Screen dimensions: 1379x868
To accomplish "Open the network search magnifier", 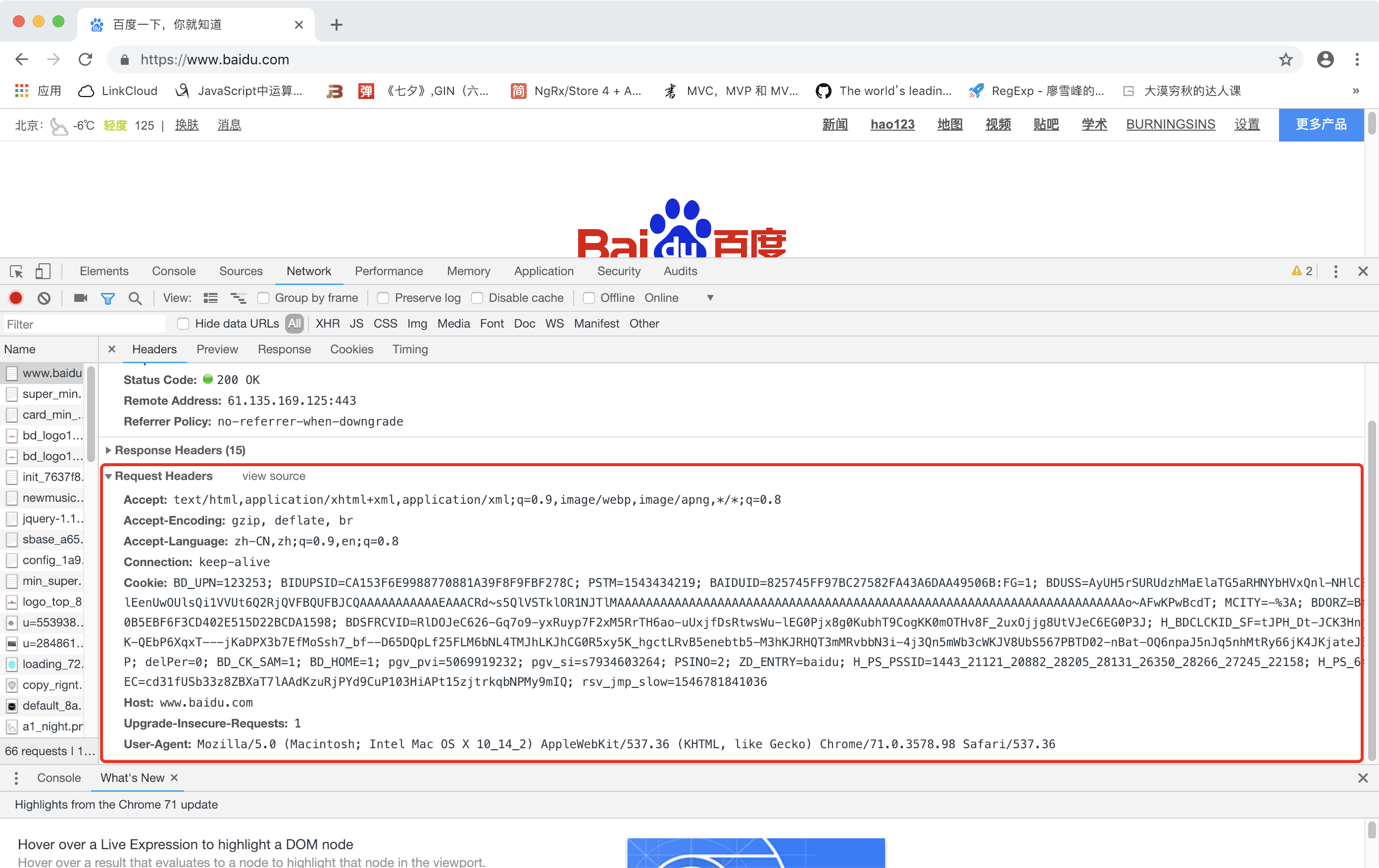I will click(x=135, y=298).
